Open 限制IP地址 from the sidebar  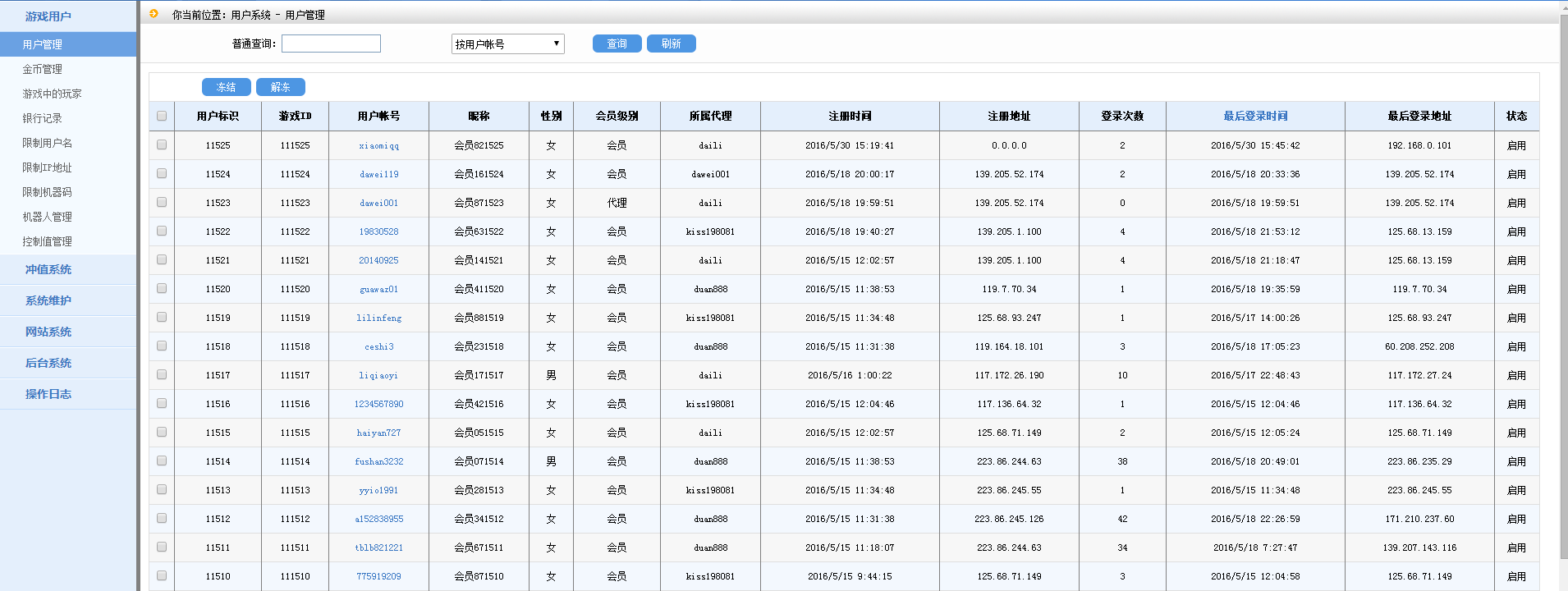coord(48,167)
